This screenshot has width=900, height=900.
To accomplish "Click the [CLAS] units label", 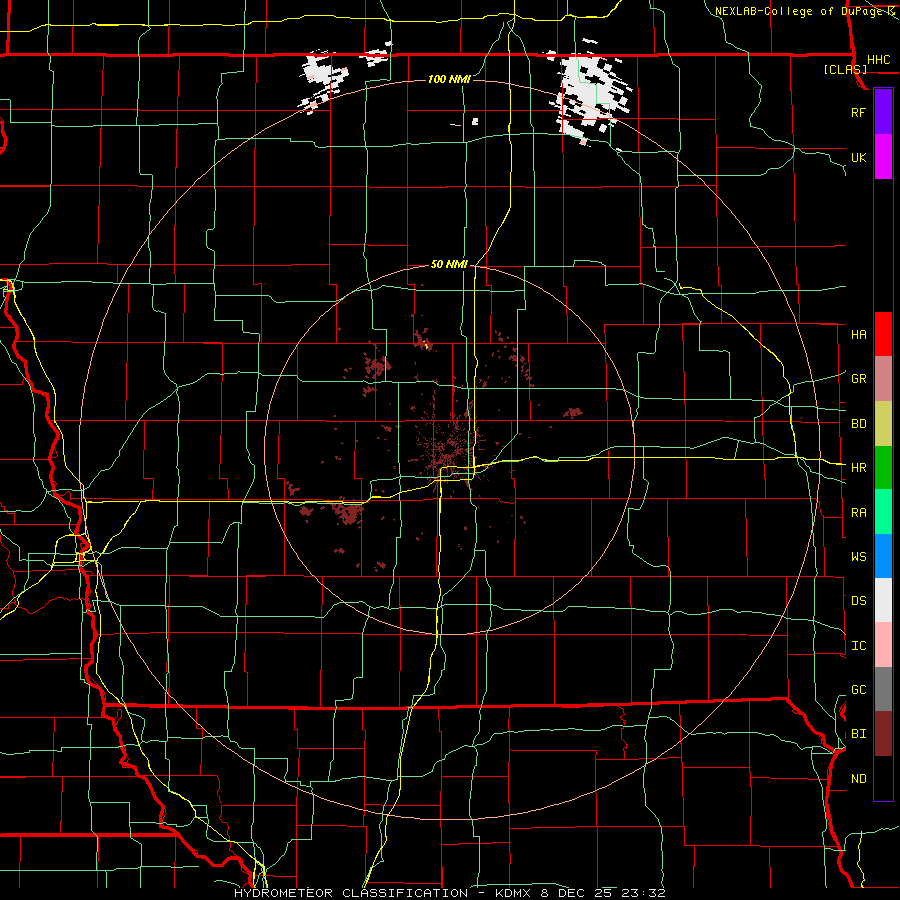I will [845, 69].
